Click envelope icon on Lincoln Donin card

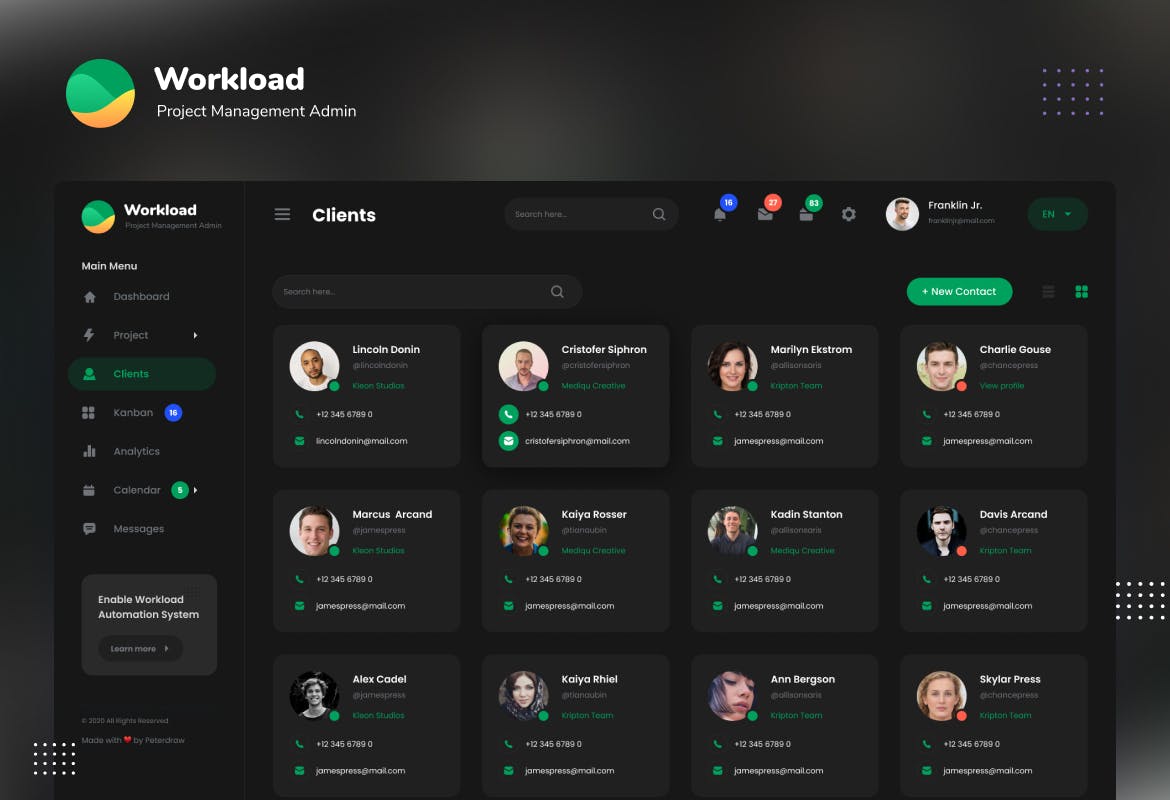299,441
